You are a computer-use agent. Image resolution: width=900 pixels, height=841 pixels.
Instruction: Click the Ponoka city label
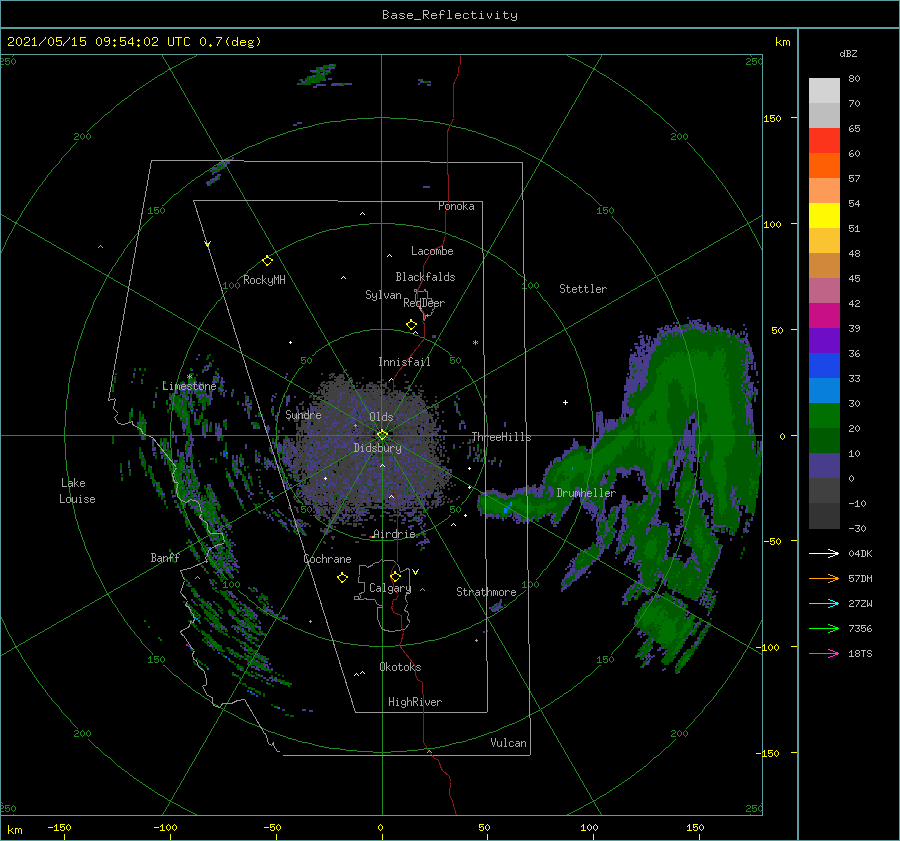click(456, 206)
